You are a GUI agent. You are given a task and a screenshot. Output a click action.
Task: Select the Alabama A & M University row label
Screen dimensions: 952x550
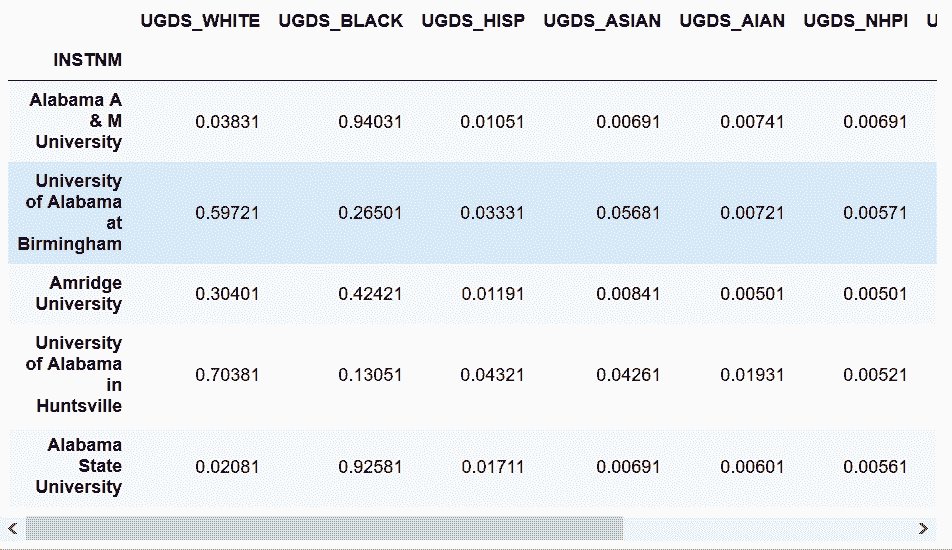tap(76, 121)
